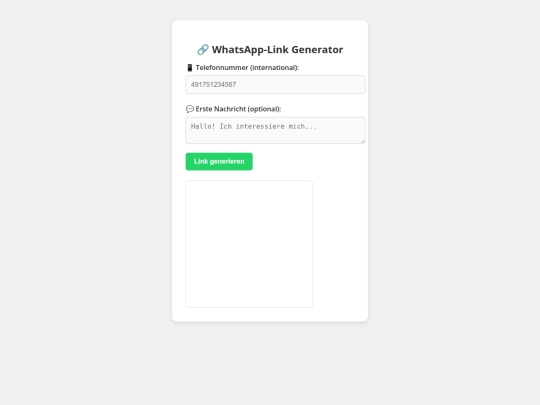
Task: Click the green Link generieren button
Action: 219,162
